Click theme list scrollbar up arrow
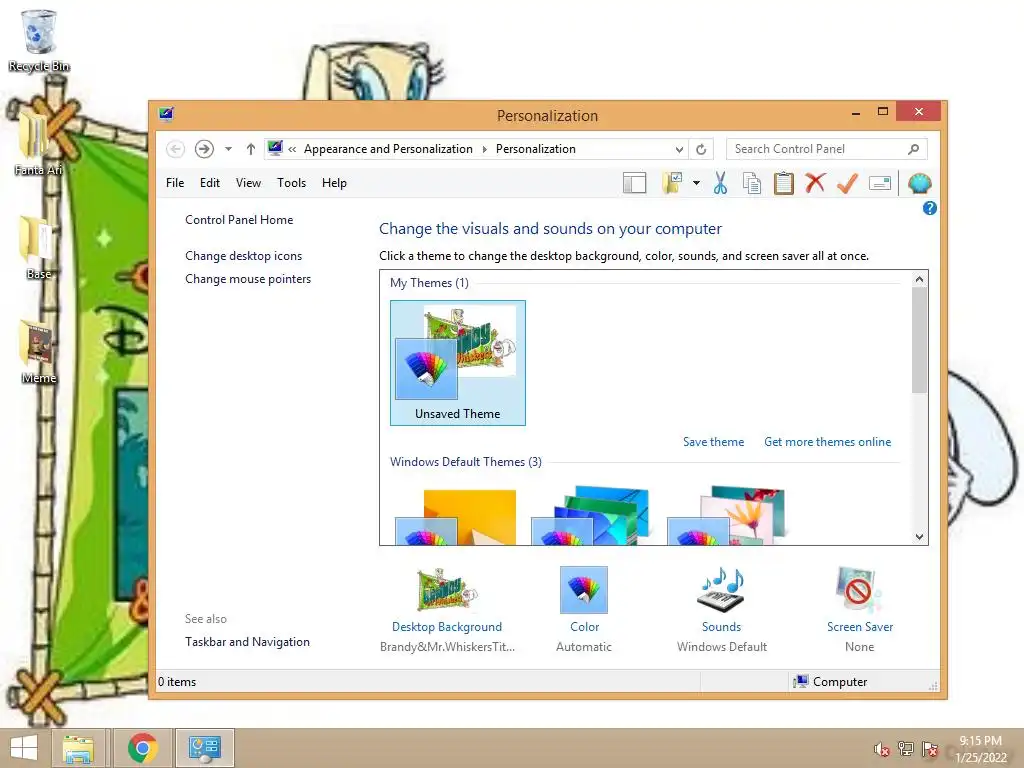This screenshot has height=768, width=1024. coord(920,280)
